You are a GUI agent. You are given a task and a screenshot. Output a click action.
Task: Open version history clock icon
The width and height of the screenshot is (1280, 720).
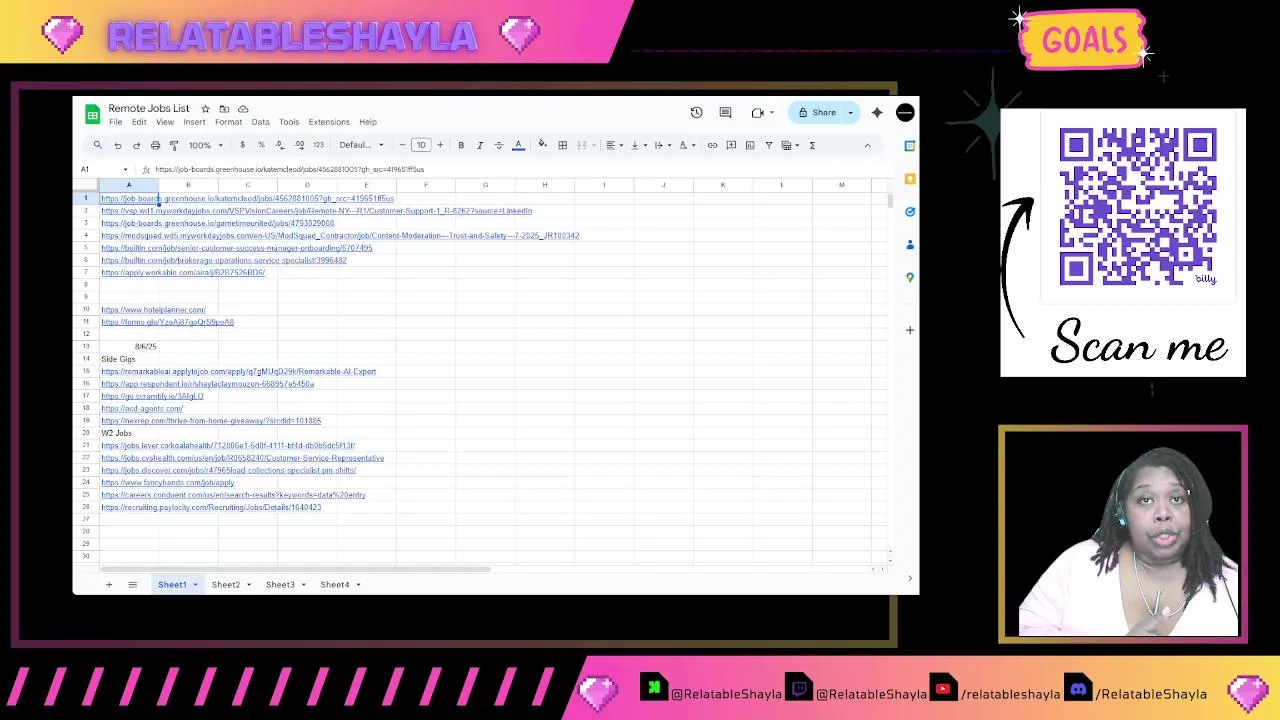(x=696, y=112)
